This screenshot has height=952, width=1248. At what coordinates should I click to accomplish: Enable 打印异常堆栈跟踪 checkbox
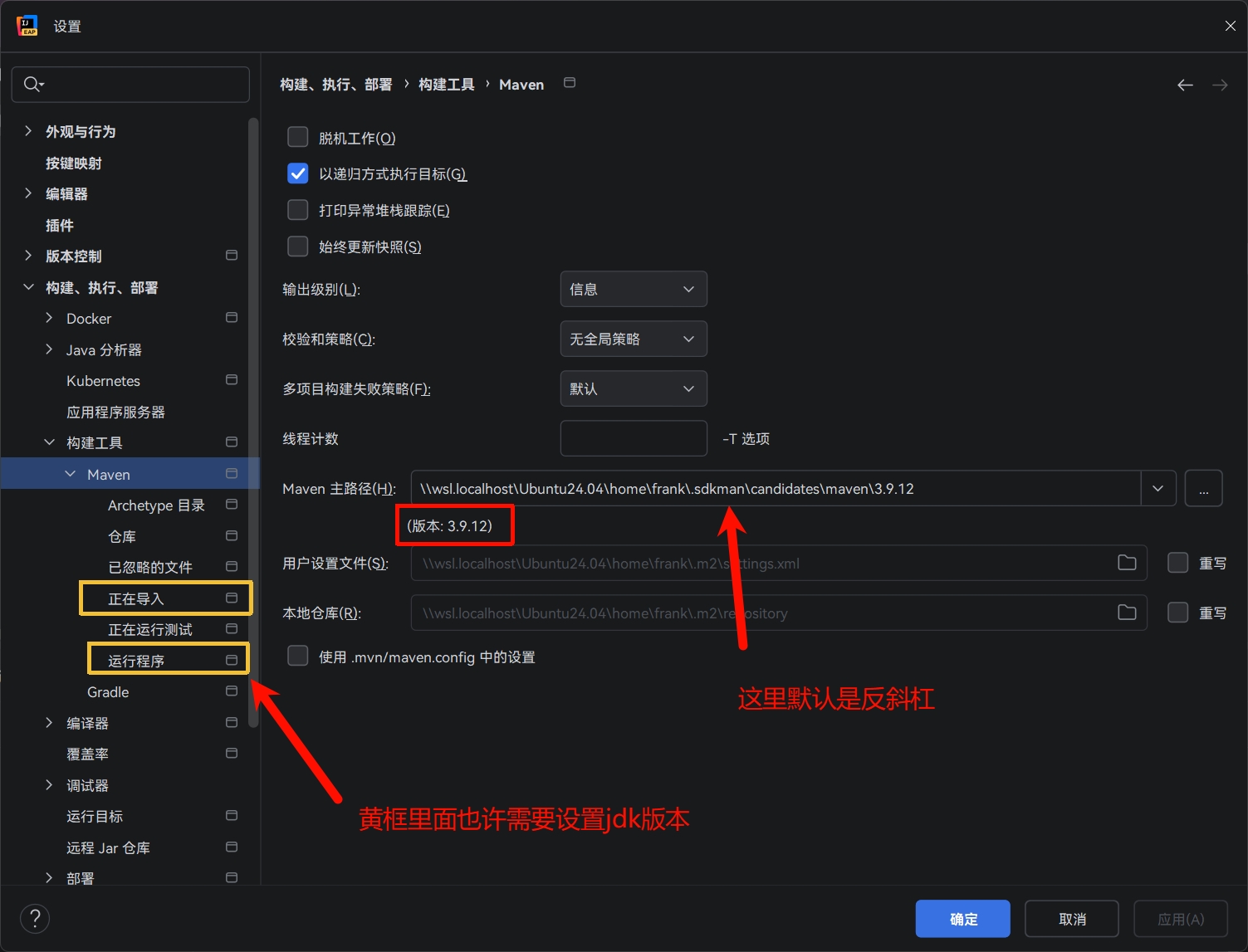pos(297,210)
